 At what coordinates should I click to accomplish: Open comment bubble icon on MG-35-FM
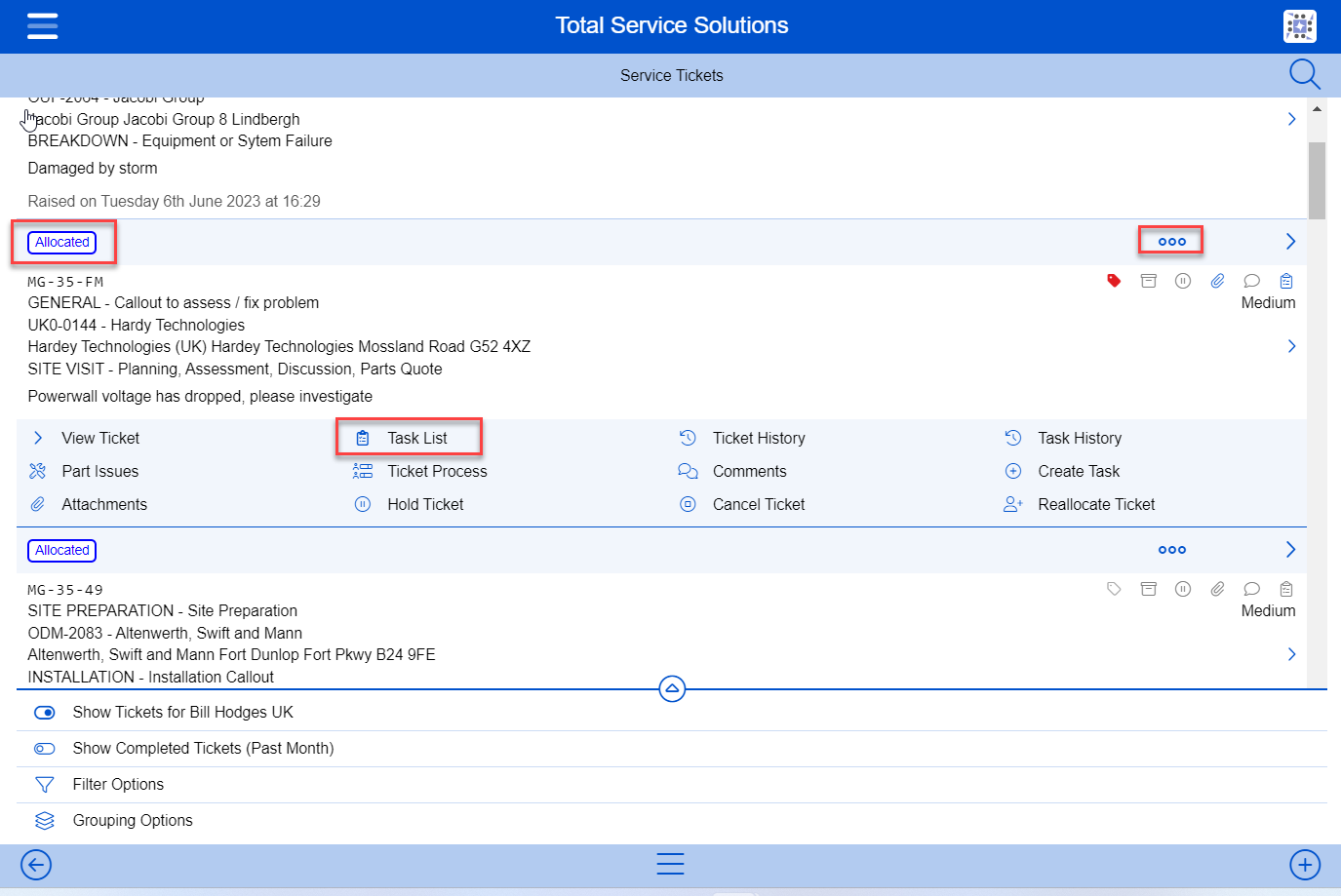pos(1252,281)
